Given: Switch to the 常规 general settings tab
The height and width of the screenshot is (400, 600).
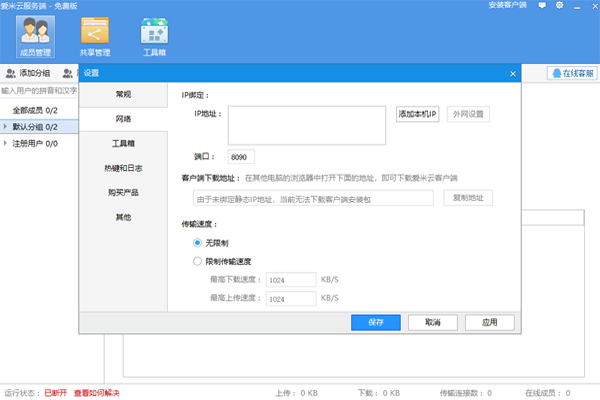Looking at the screenshot, I should click(x=123, y=94).
